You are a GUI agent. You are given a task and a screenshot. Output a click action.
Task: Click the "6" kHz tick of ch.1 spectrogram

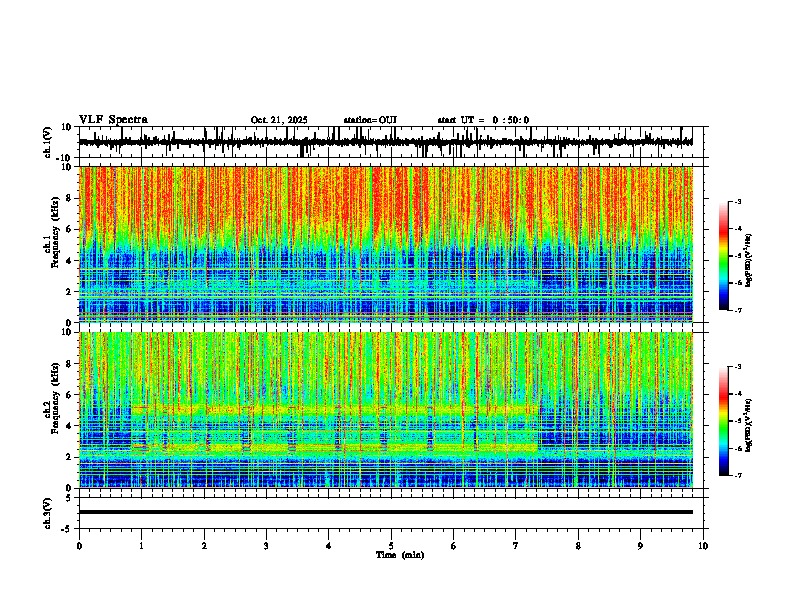click(x=70, y=229)
